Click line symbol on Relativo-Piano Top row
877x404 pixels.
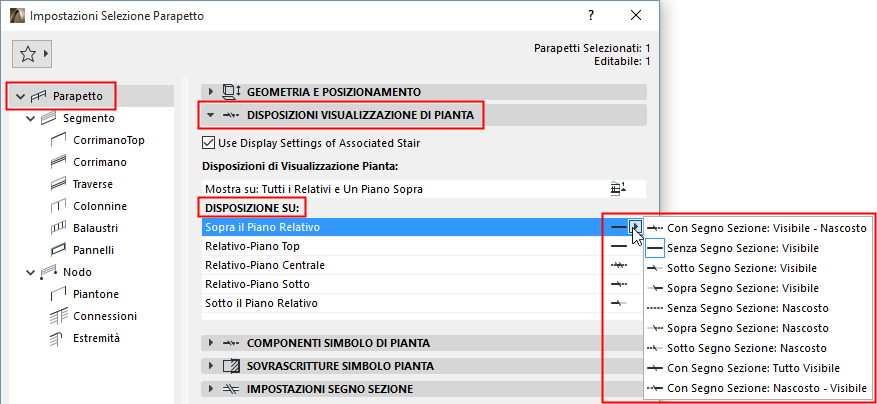[619, 246]
